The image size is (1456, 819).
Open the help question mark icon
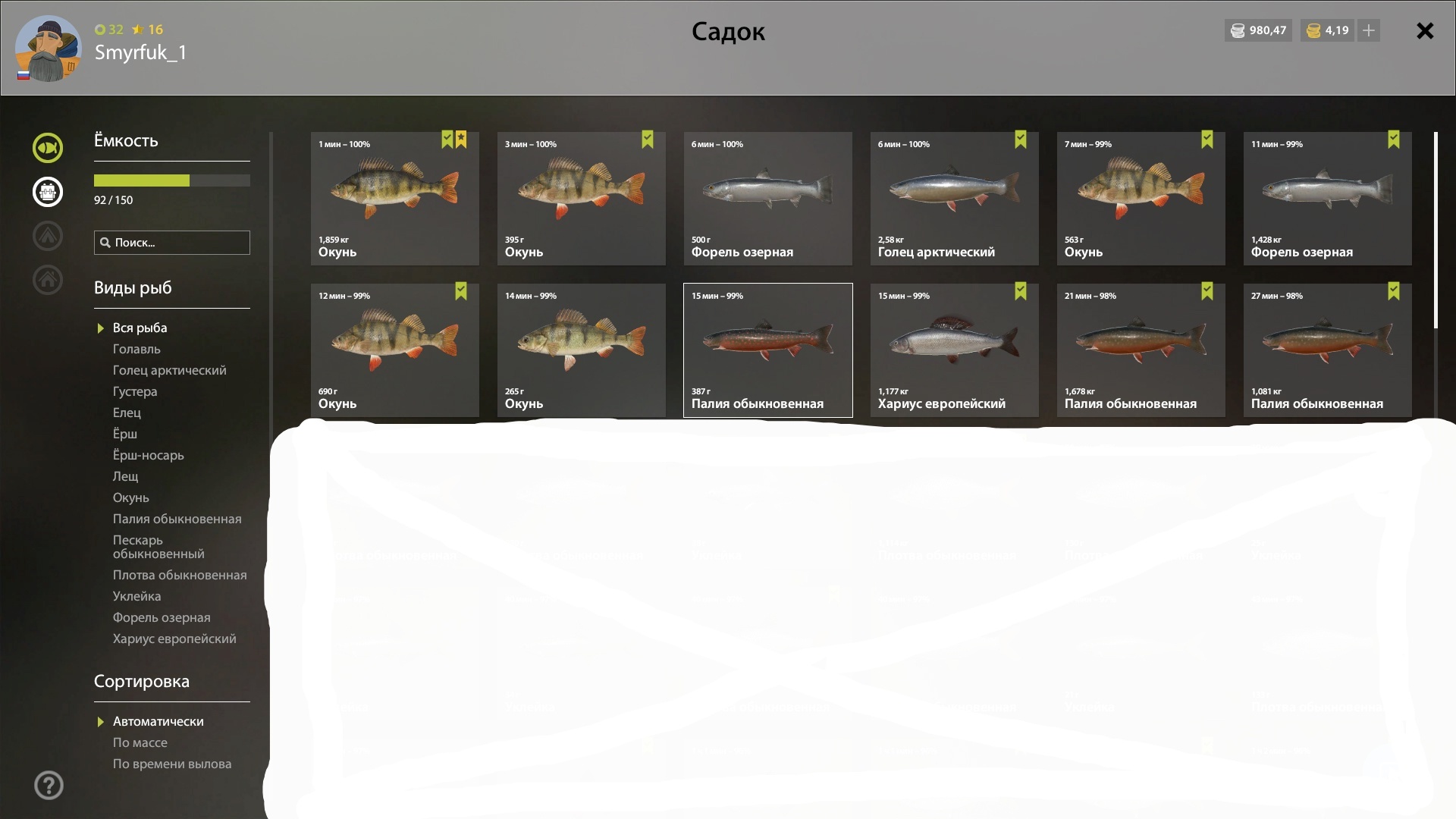(x=49, y=785)
